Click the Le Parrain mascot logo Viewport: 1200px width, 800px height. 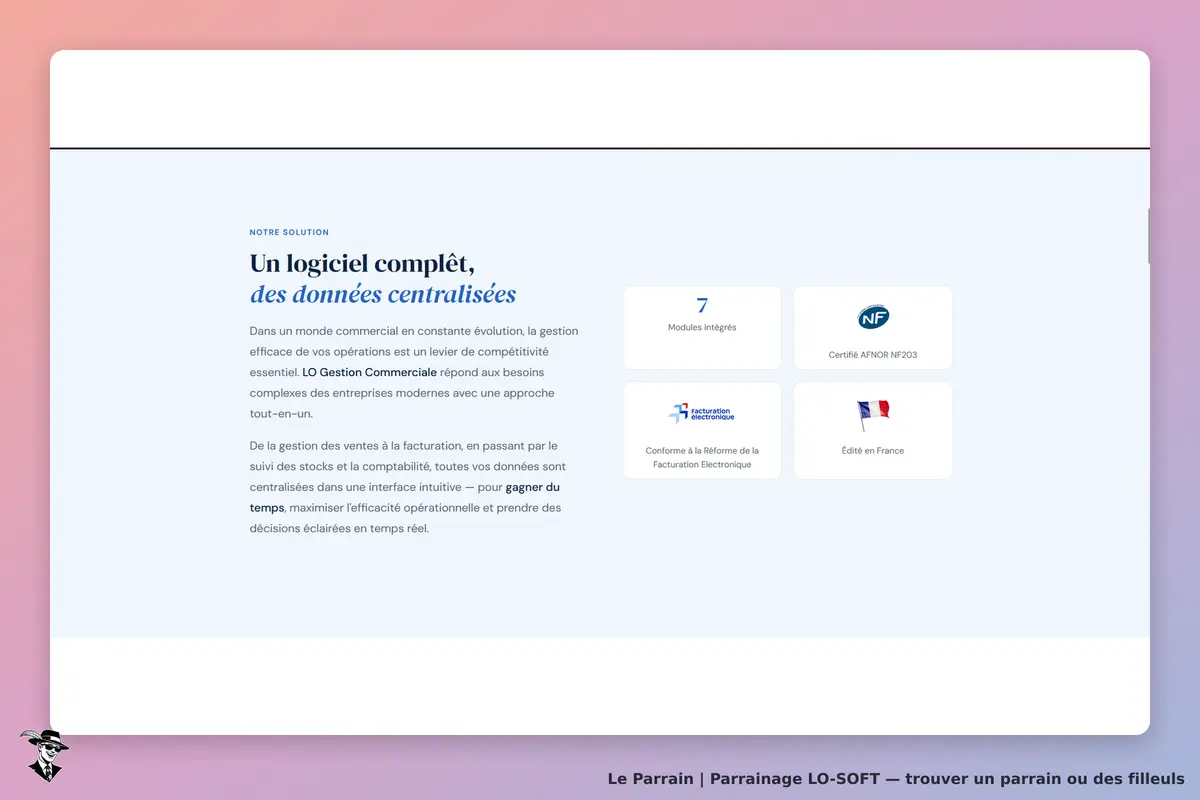pyautogui.click(x=43, y=755)
